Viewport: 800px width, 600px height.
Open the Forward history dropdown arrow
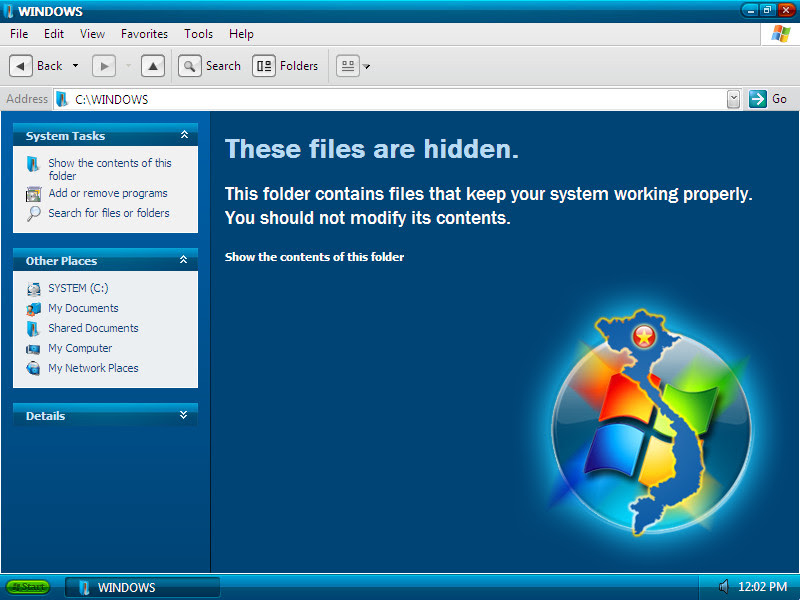128,66
